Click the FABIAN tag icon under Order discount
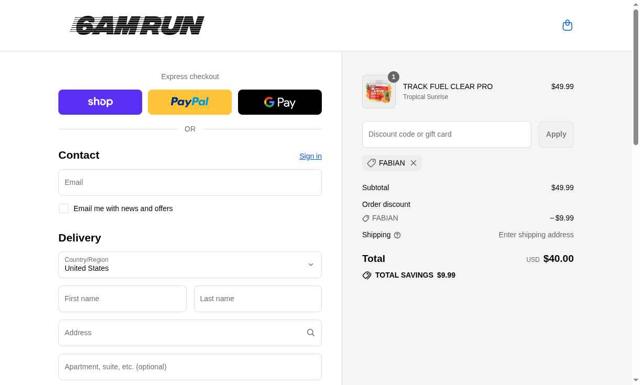This screenshot has width=640, height=385. pos(366,218)
